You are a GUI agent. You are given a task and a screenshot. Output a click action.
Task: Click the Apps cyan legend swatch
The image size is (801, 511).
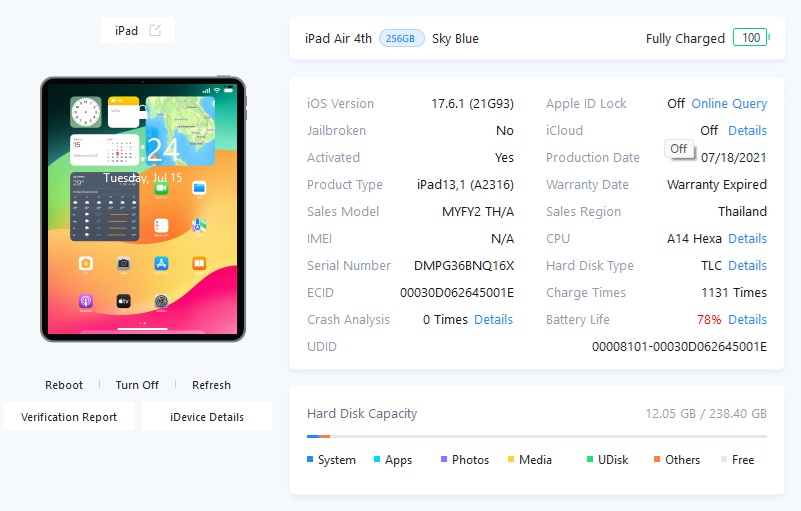pos(377,459)
